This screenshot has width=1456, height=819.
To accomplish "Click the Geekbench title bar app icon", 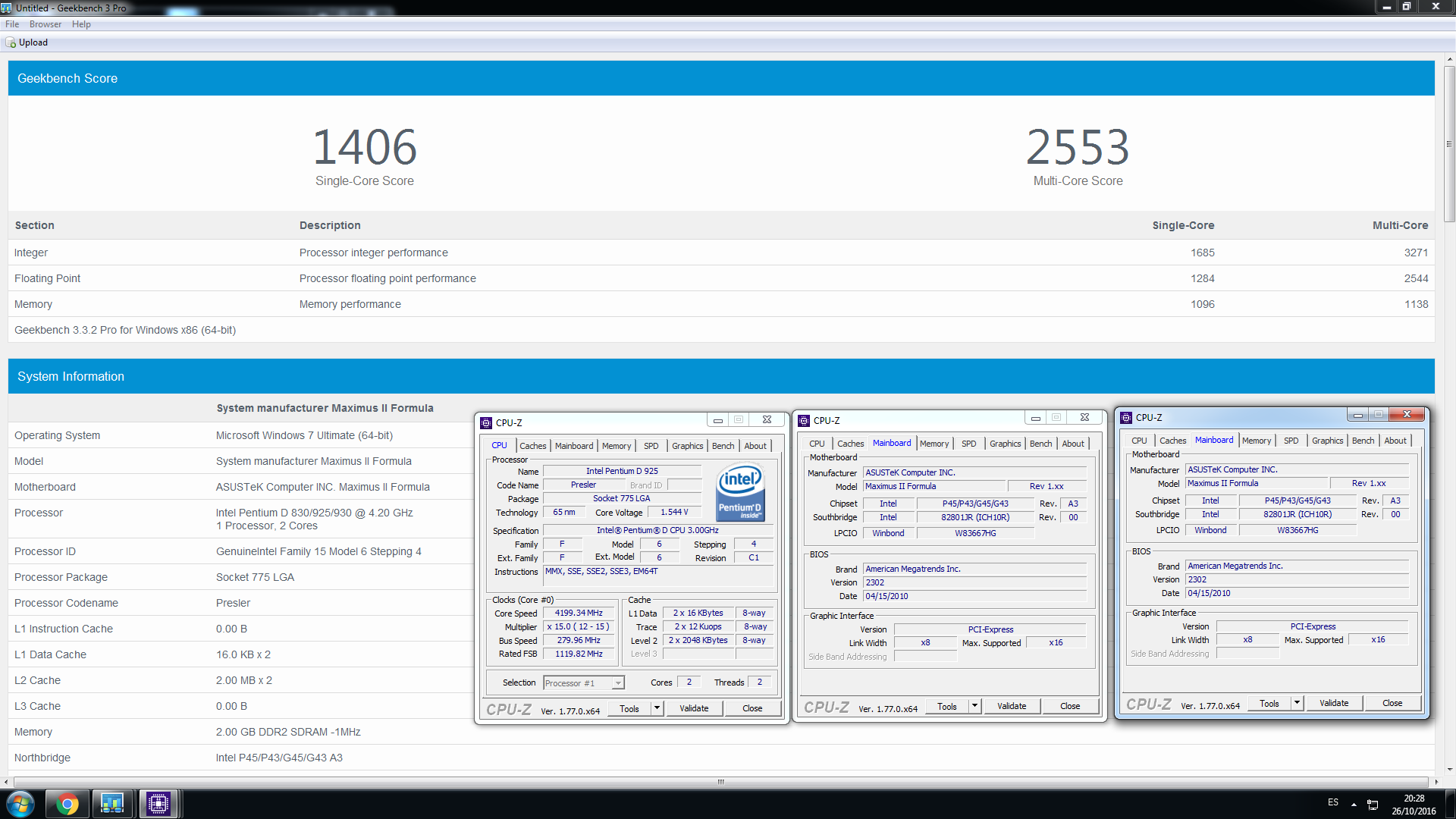I will [x=7, y=8].
